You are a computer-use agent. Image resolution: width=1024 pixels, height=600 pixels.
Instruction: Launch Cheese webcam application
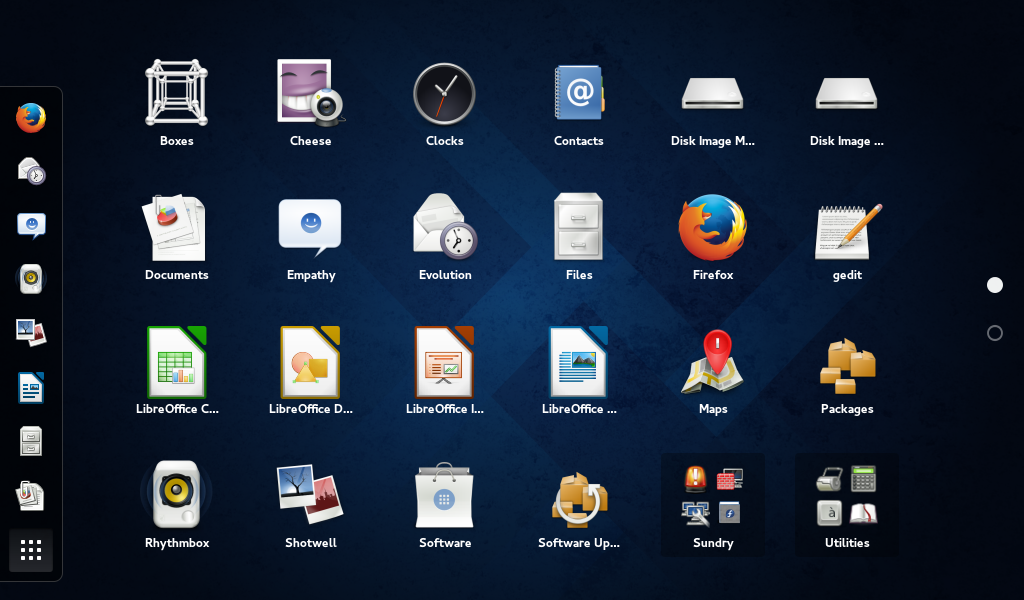(x=310, y=93)
